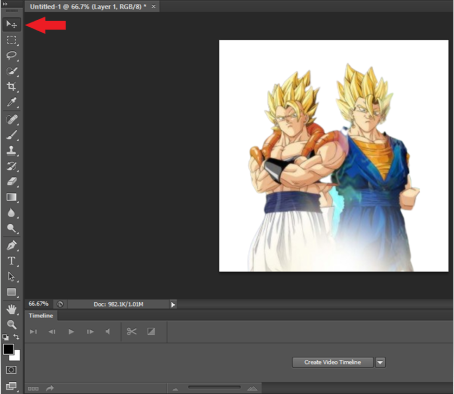This screenshot has height=394, width=454.
Task: Reset default foreground and background colors
Action: click(x=6, y=337)
